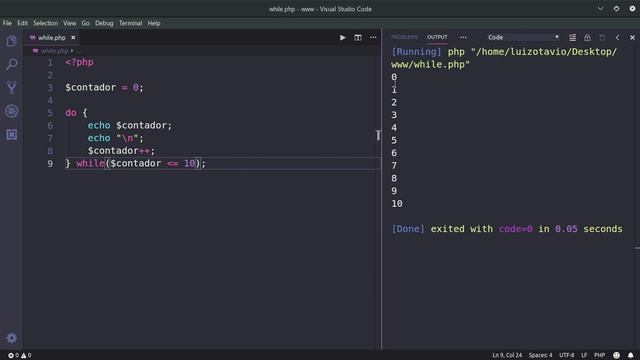The image size is (640, 360).
Task: Click the 'echo $contador;' line
Action: [130, 126]
